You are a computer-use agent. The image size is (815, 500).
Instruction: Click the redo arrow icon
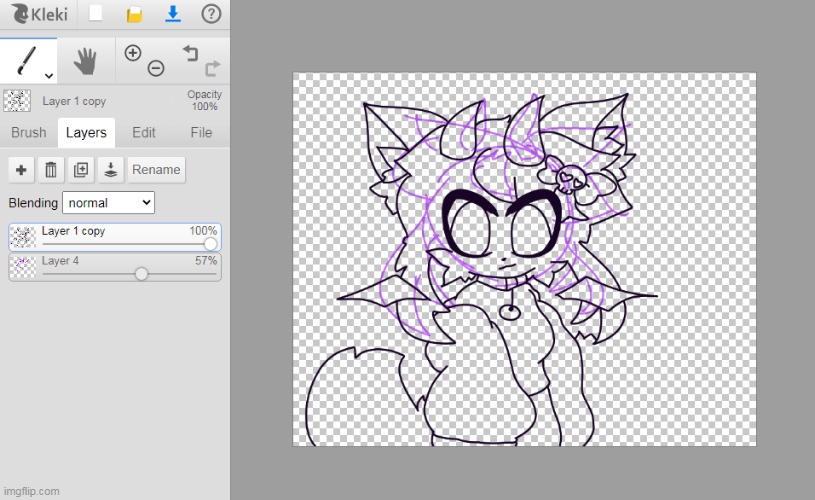pos(212,68)
